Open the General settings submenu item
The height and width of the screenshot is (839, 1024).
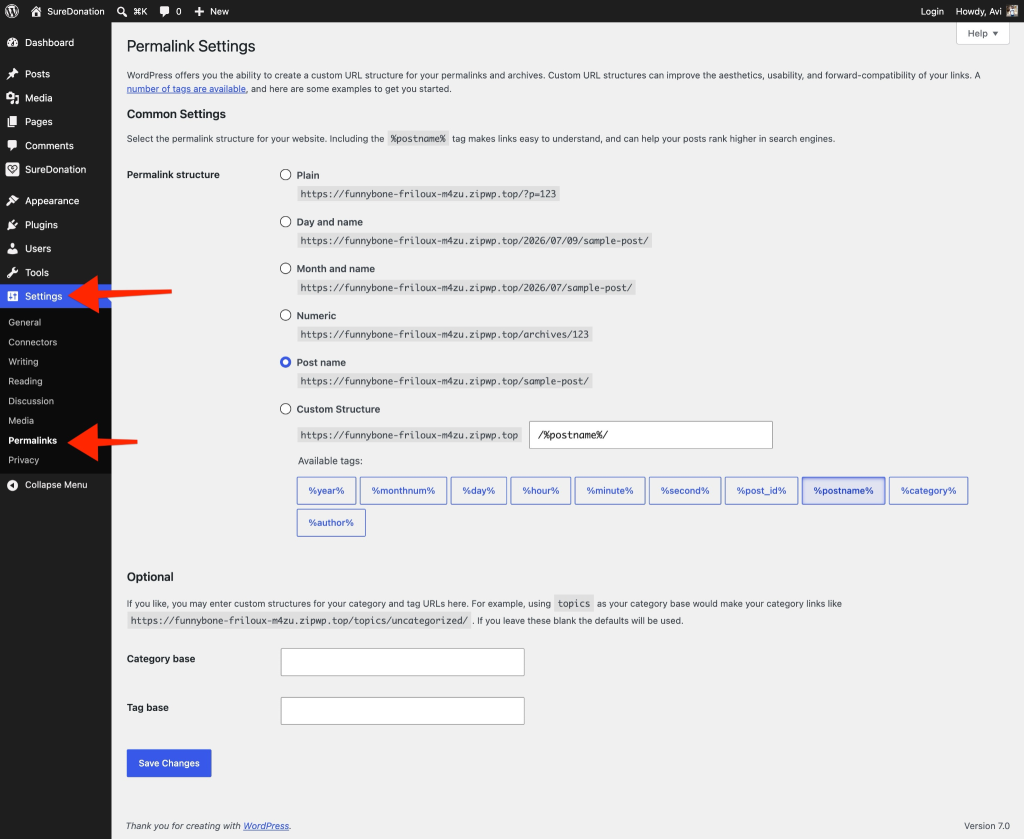pos(25,323)
